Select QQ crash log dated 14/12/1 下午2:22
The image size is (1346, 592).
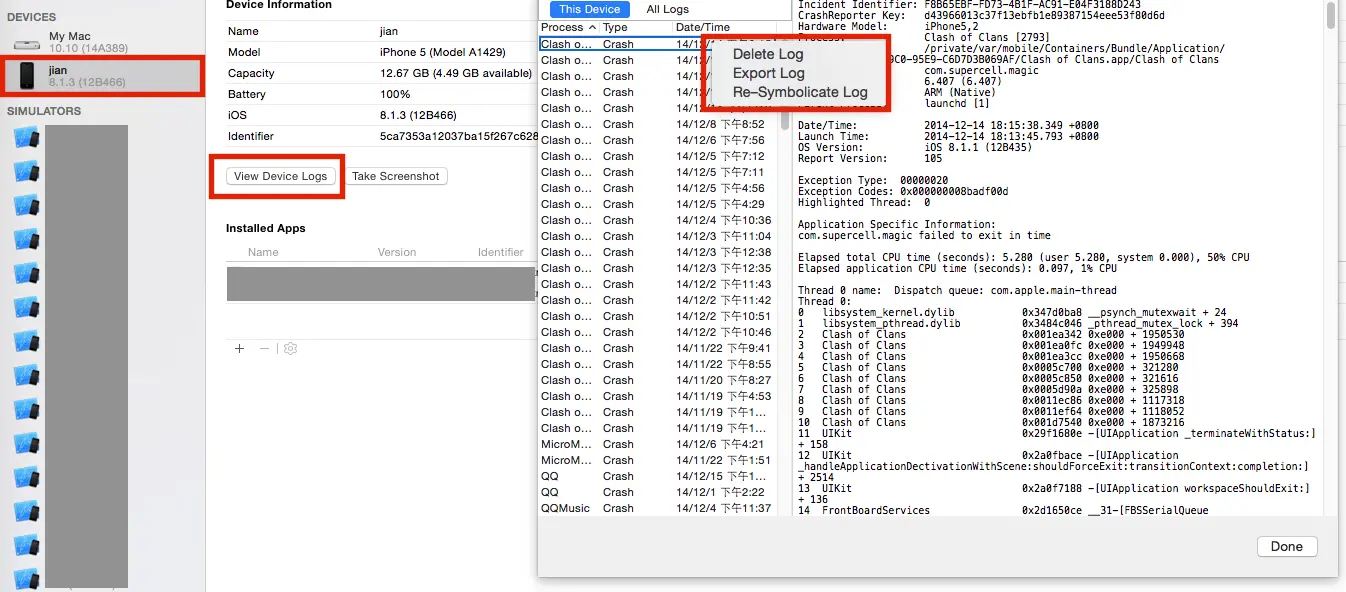point(658,492)
